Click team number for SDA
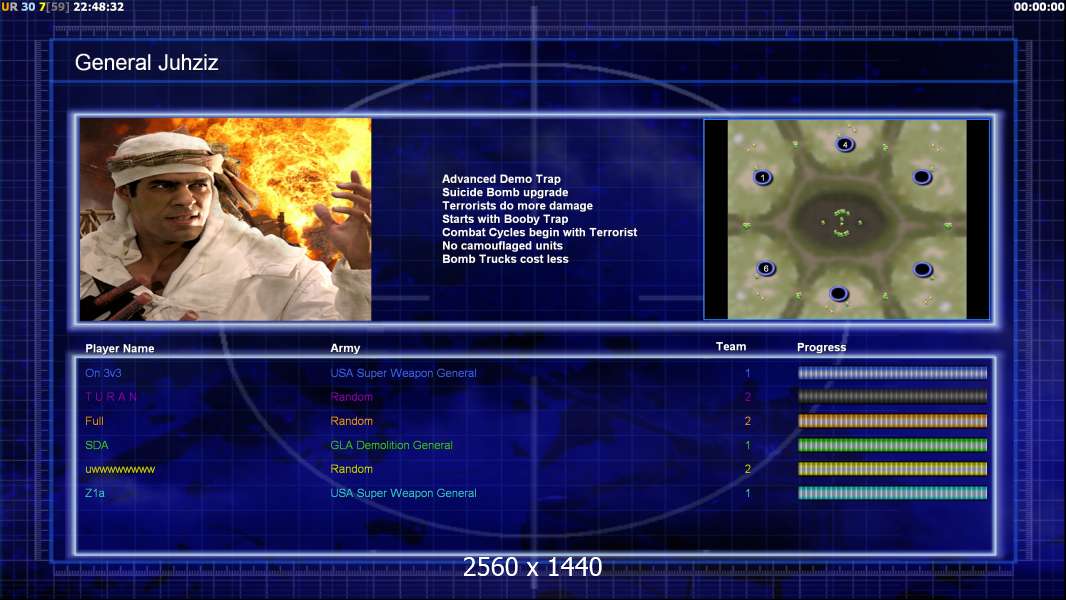 [747, 445]
